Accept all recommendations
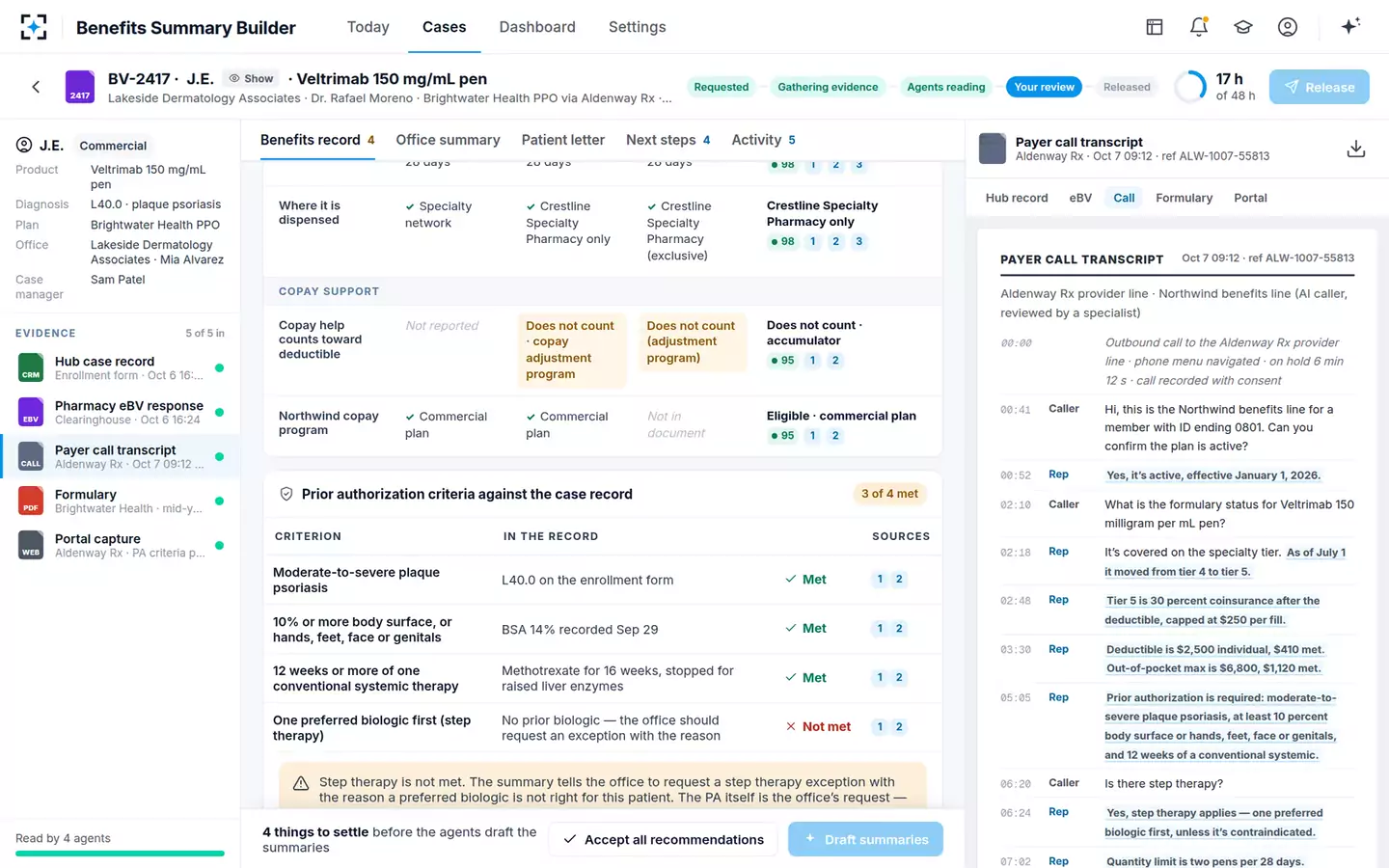1389x868 pixels. point(664,840)
